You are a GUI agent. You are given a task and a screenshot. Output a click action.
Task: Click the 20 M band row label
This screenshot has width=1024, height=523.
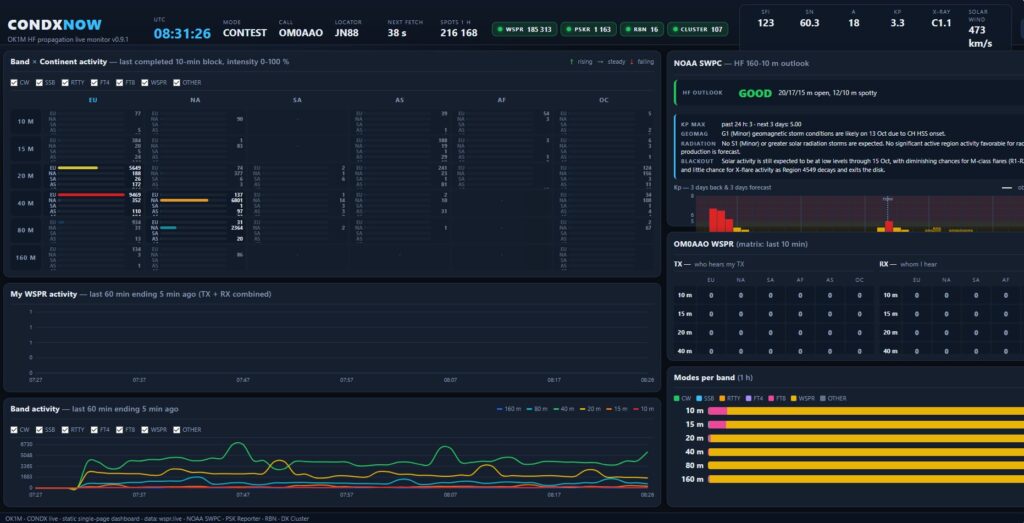25,176
